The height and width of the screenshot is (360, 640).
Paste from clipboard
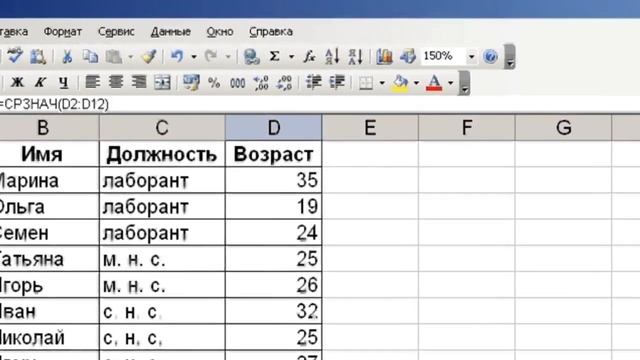(x=114, y=56)
